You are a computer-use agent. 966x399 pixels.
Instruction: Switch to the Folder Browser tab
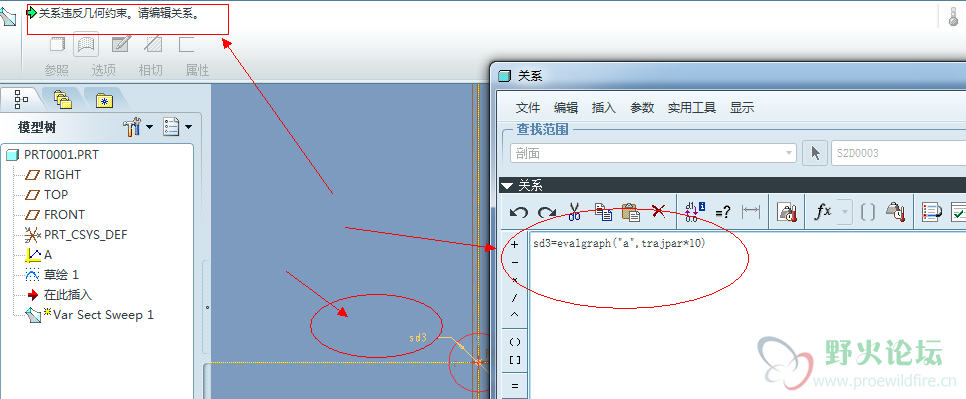[x=63, y=99]
